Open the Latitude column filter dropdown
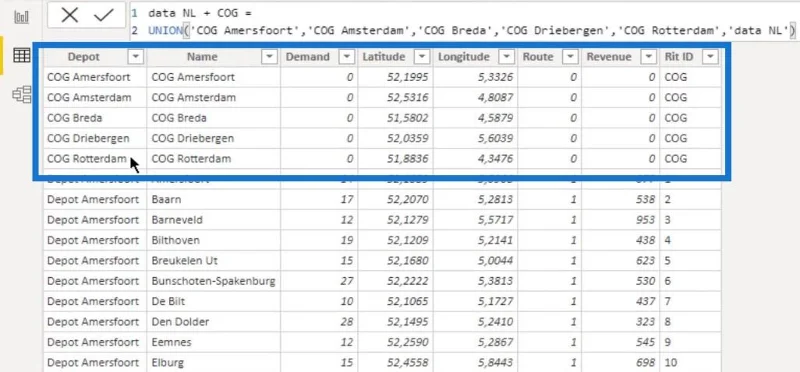The image size is (800, 372). click(422, 57)
